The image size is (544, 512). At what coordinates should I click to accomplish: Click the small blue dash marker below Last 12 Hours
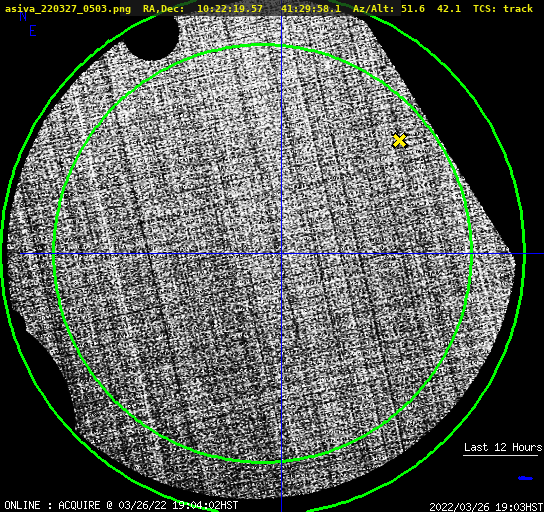coord(525,478)
